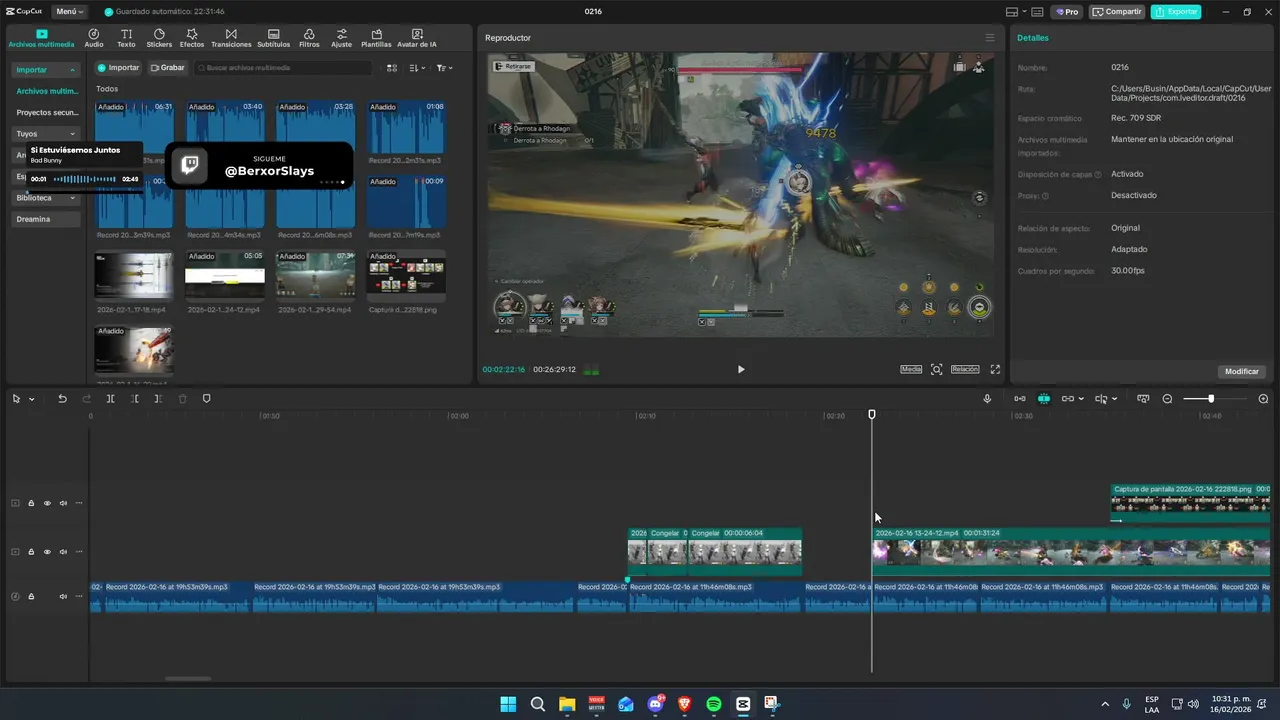Open the sort order dropdown in media panel
Screen dimensions: 1280x720
tap(418, 68)
